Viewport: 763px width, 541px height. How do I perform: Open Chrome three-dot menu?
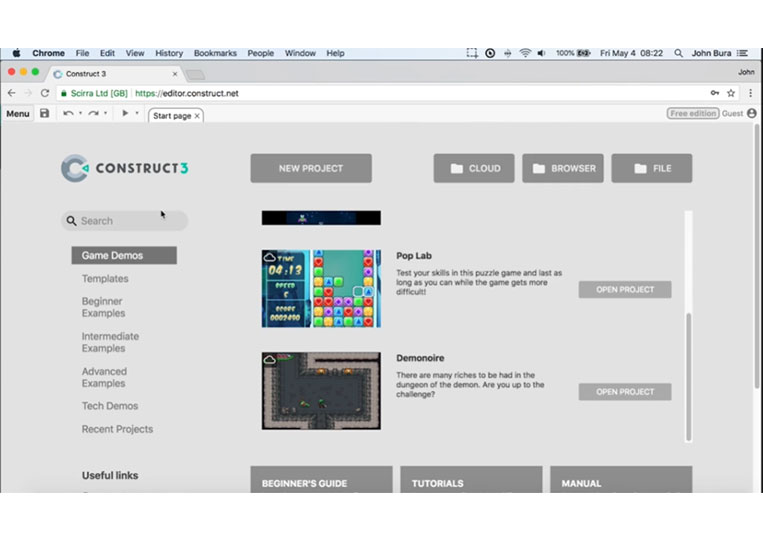click(750, 93)
